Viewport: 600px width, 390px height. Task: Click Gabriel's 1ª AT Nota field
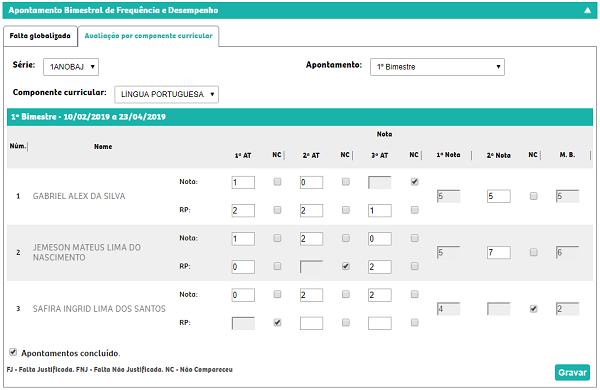click(x=243, y=182)
